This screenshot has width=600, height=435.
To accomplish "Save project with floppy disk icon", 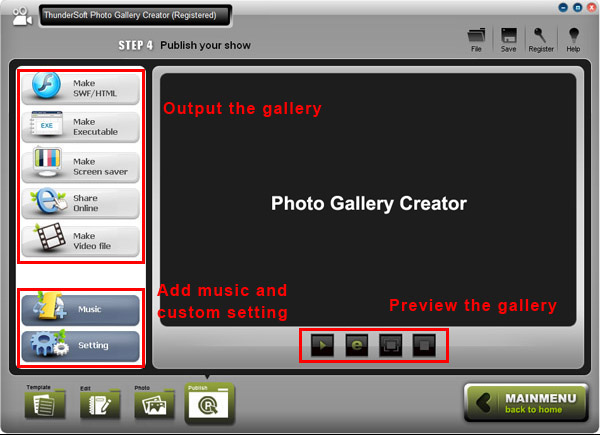I will (509, 40).
